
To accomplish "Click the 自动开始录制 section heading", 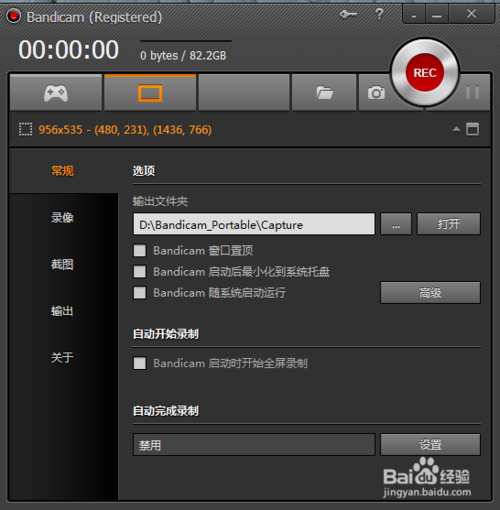I will pos(166,334).
